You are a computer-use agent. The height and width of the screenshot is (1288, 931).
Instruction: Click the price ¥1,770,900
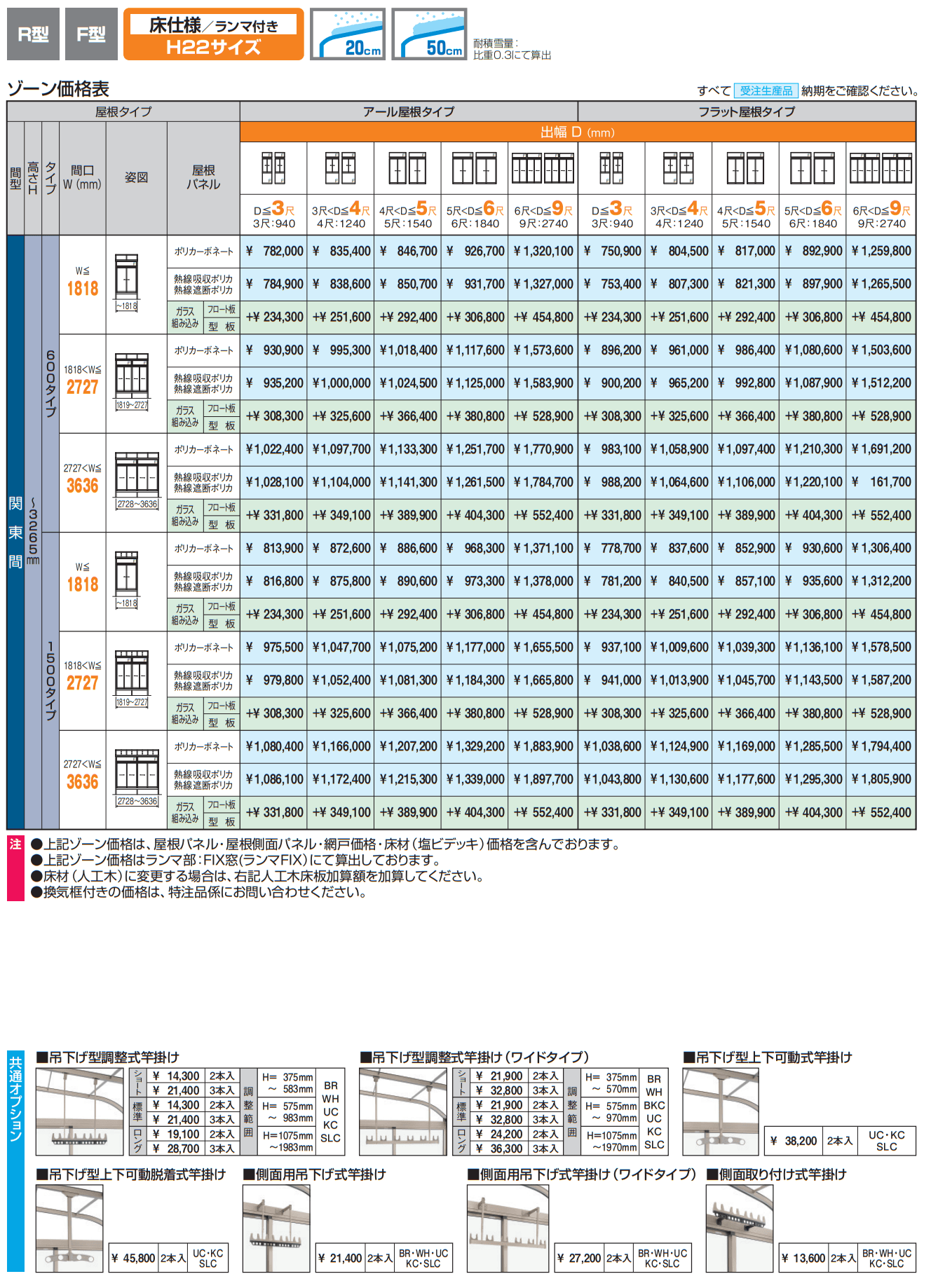[x=543, y=448]
